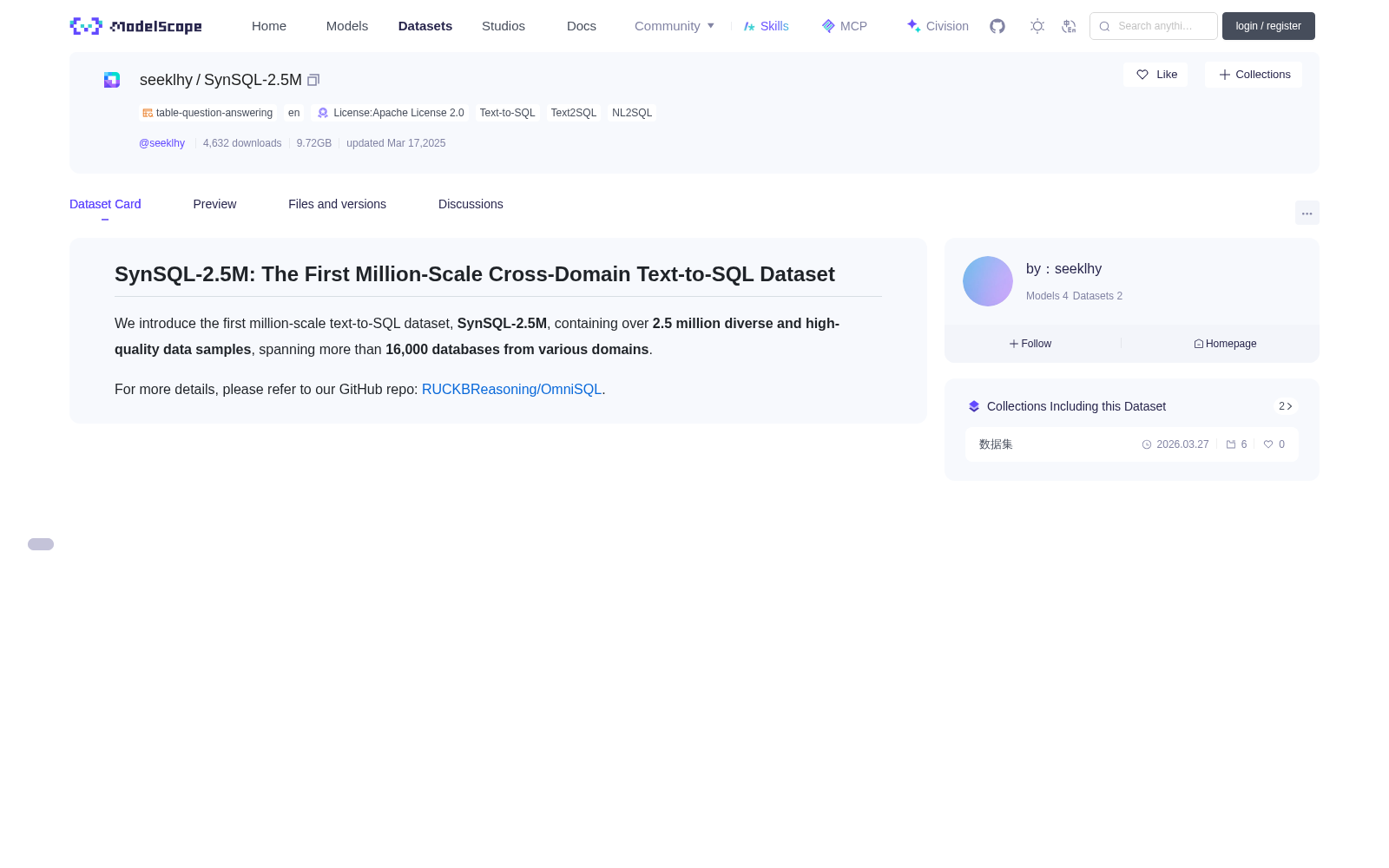
Task: Click the Collections Including this Dataset heading
Action: tap(1076, 406)
